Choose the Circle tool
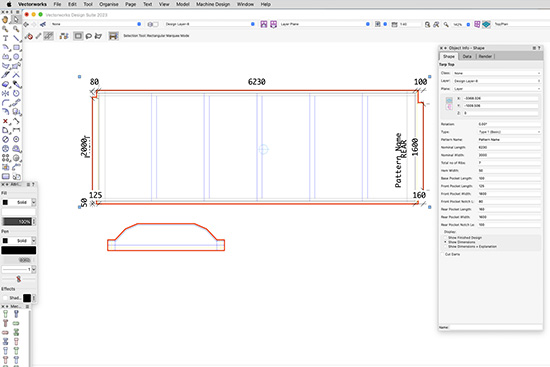This screenshot has width=550, height=367. tap(16, 56)
